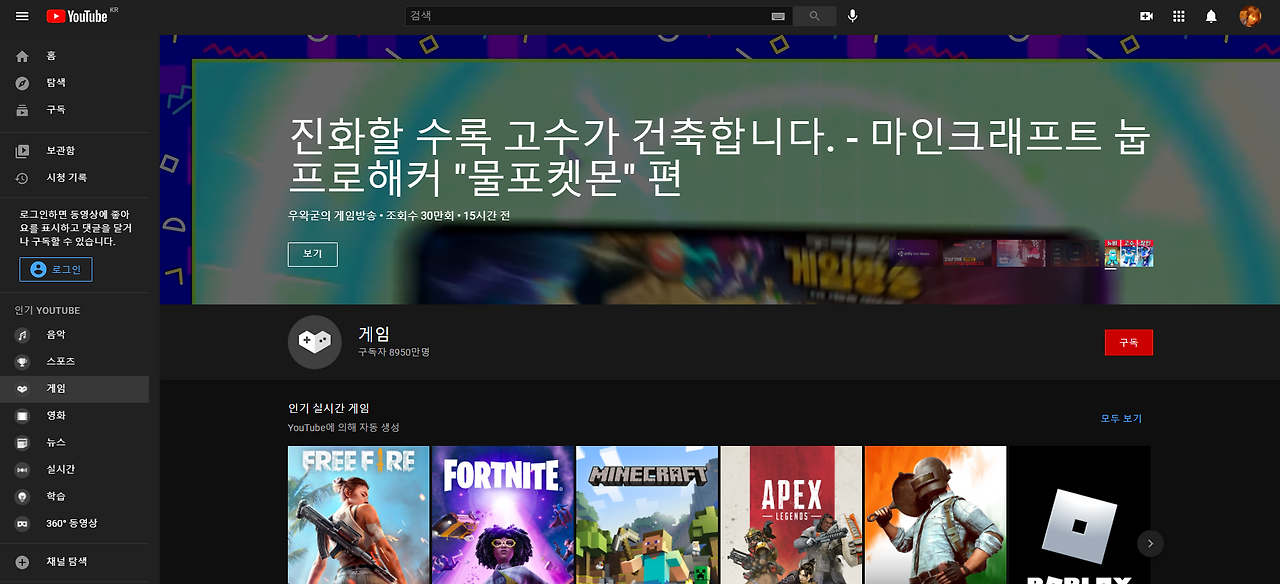Open the on-screen keyboard icon

(x=778, y=16)
